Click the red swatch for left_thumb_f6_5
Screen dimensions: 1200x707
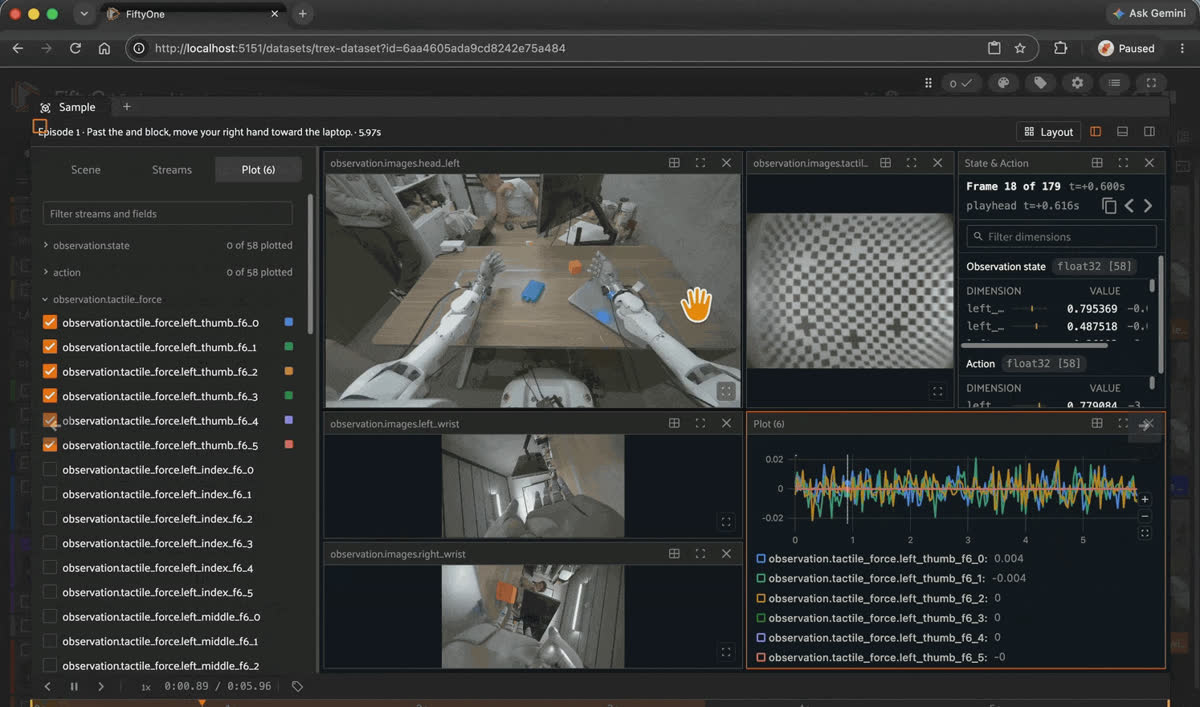(x=289, y=444)
